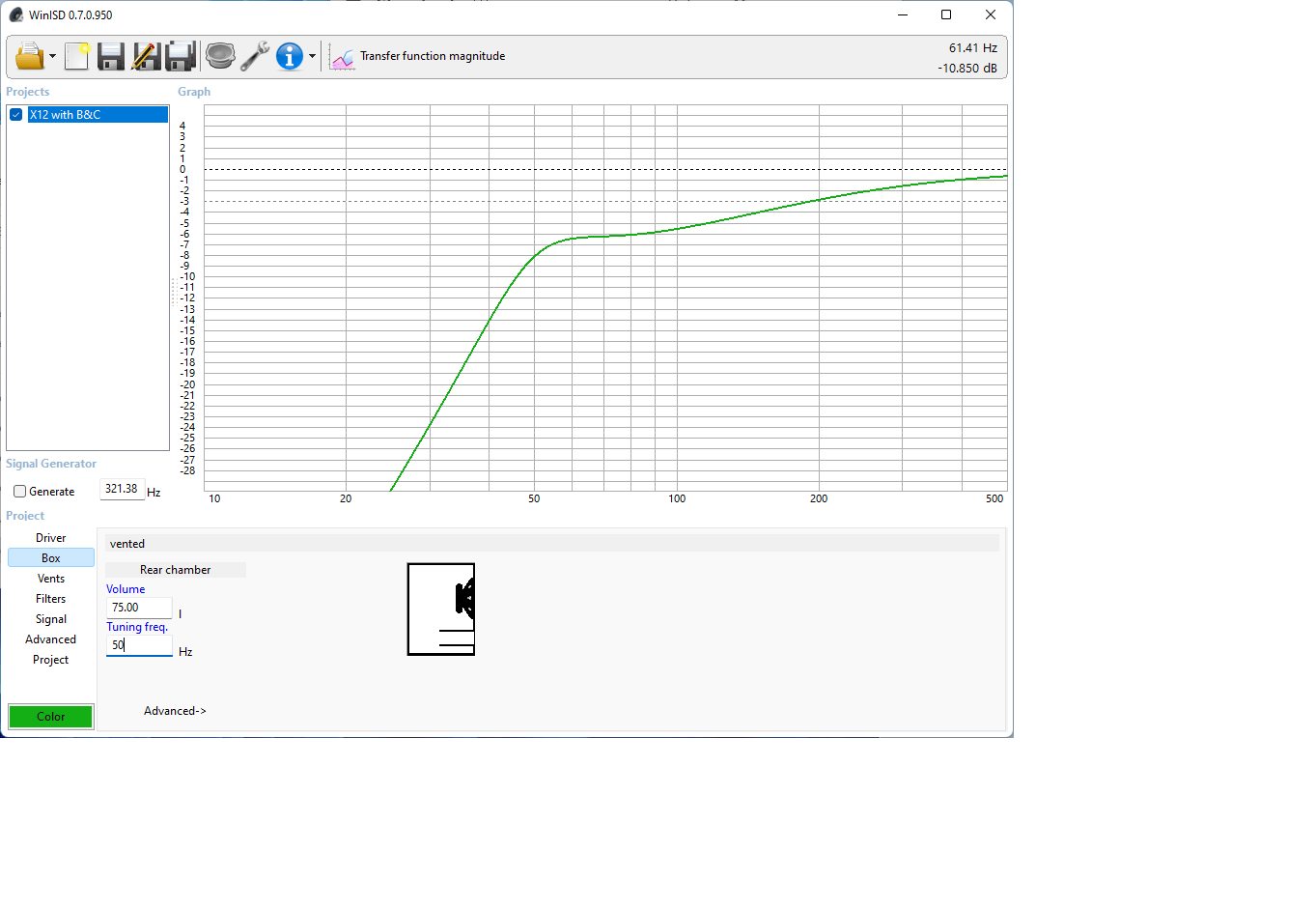Enable the Generate signal checkbox
The image size is (1316, 908).
coord(20,492)
